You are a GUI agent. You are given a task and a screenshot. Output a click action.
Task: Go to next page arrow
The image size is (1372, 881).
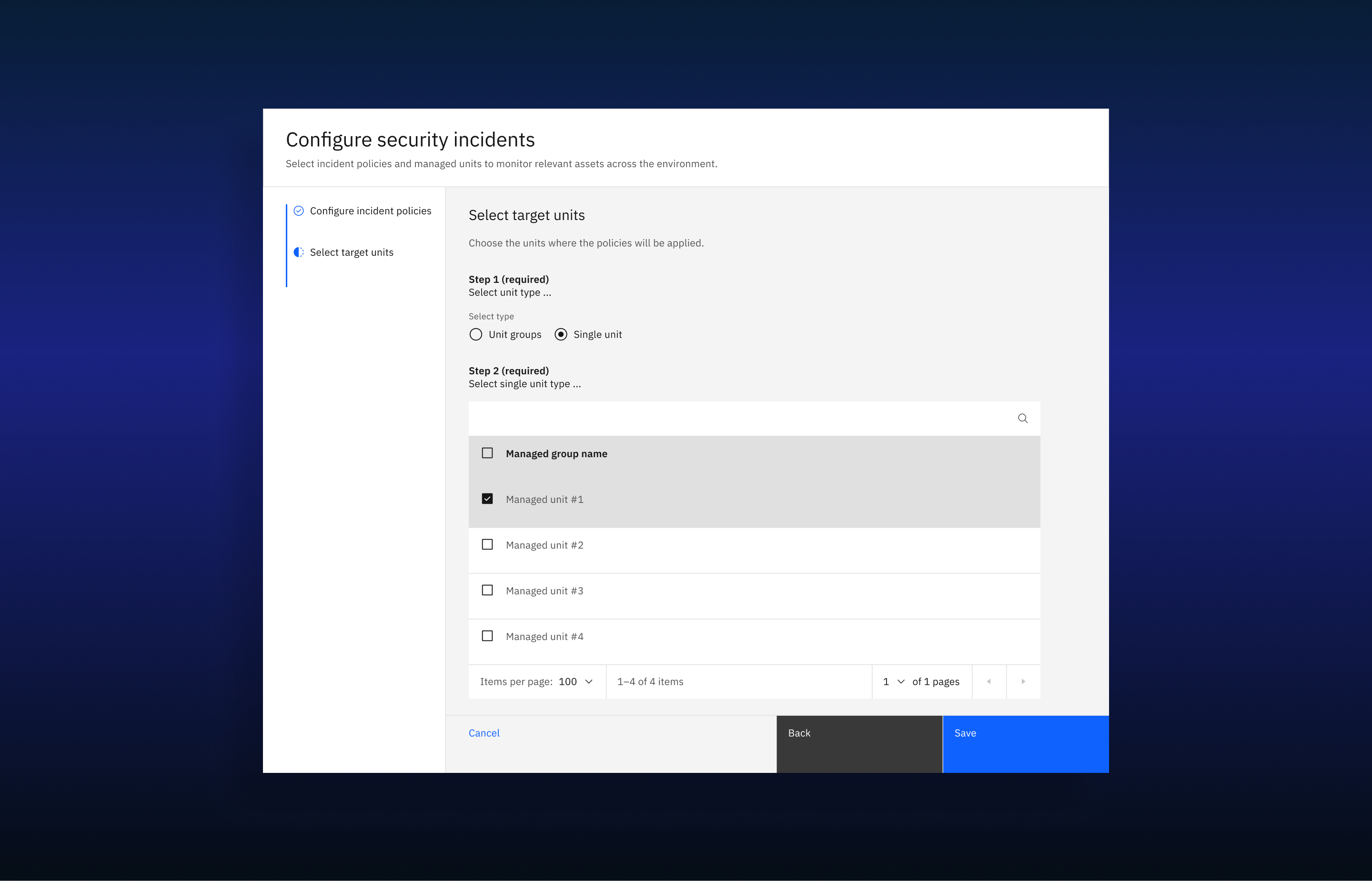(x=1023, y=681)
